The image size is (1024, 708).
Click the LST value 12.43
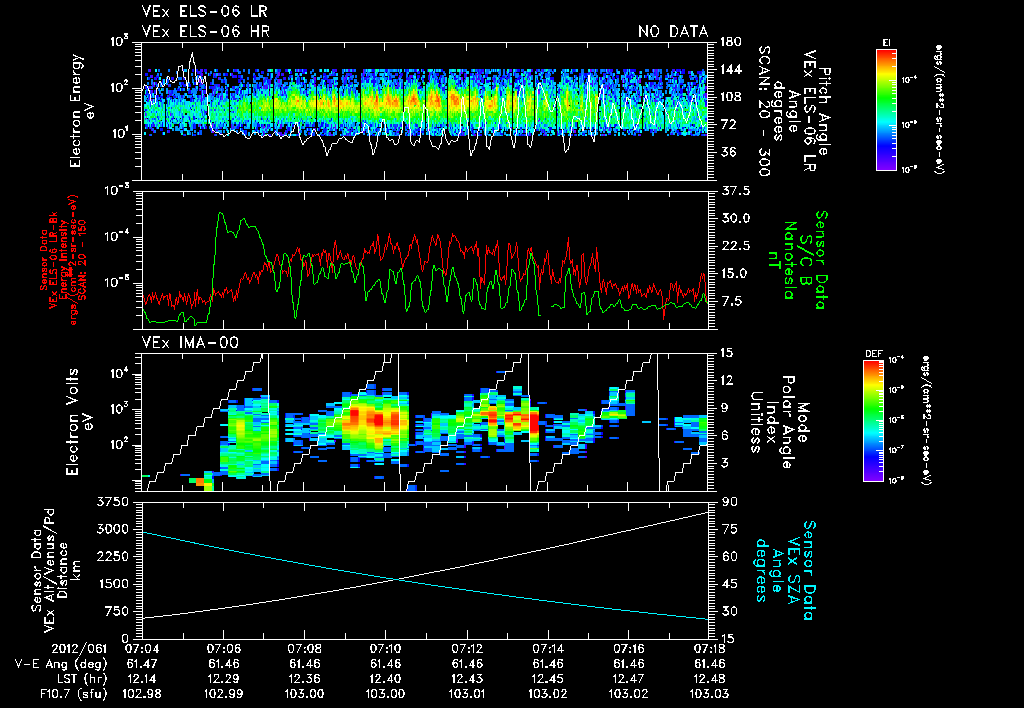click(466, 679)
